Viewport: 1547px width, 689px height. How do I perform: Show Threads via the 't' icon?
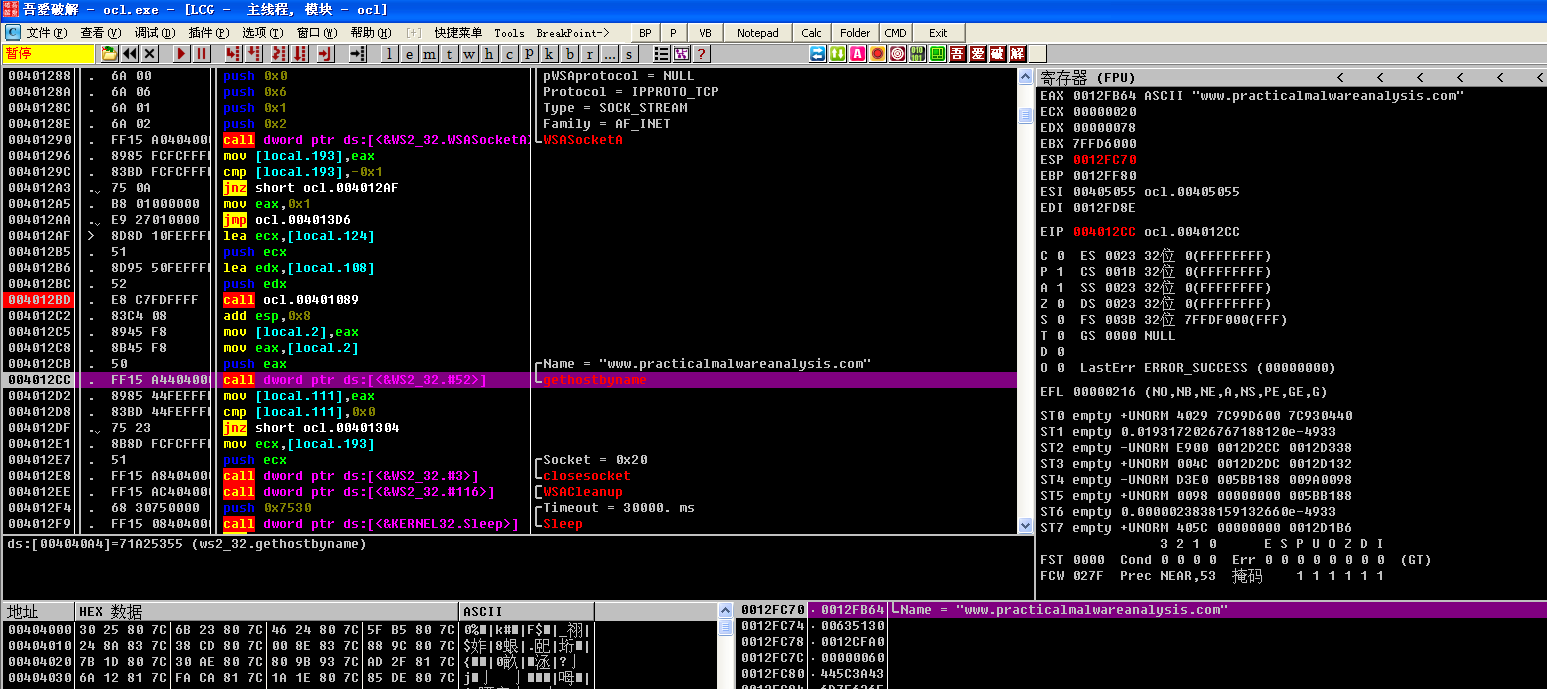[449, 54]
